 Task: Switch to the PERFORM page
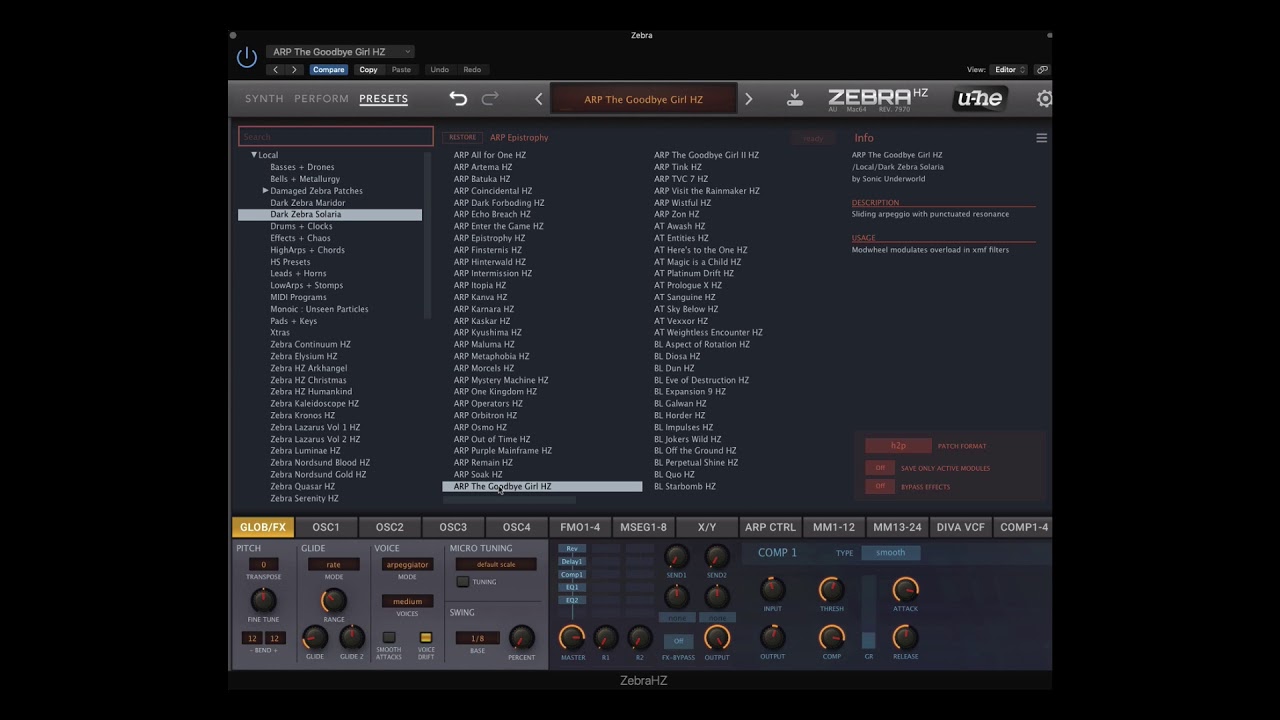click(321, 99)
